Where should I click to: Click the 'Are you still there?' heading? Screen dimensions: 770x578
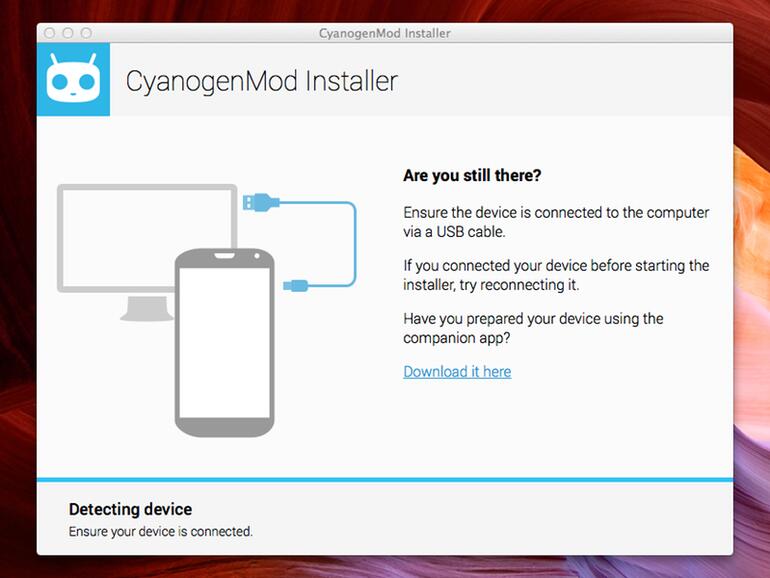click(x=472, y=175)
